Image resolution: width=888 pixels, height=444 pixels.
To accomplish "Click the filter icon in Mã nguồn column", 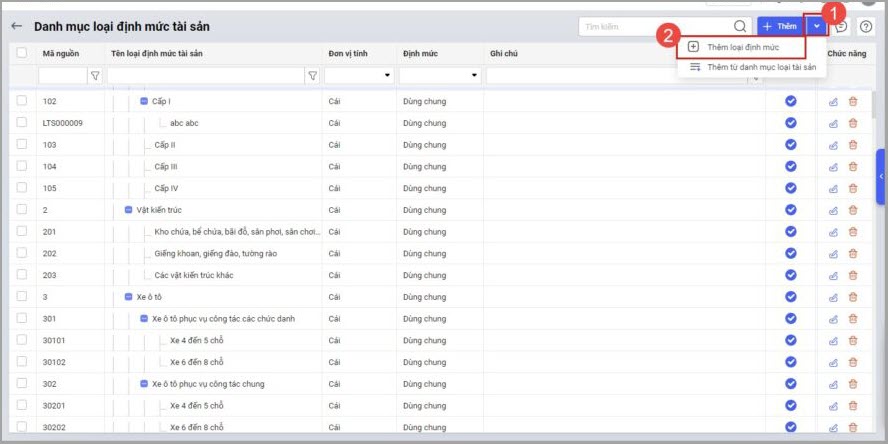I will pos(95,75).
